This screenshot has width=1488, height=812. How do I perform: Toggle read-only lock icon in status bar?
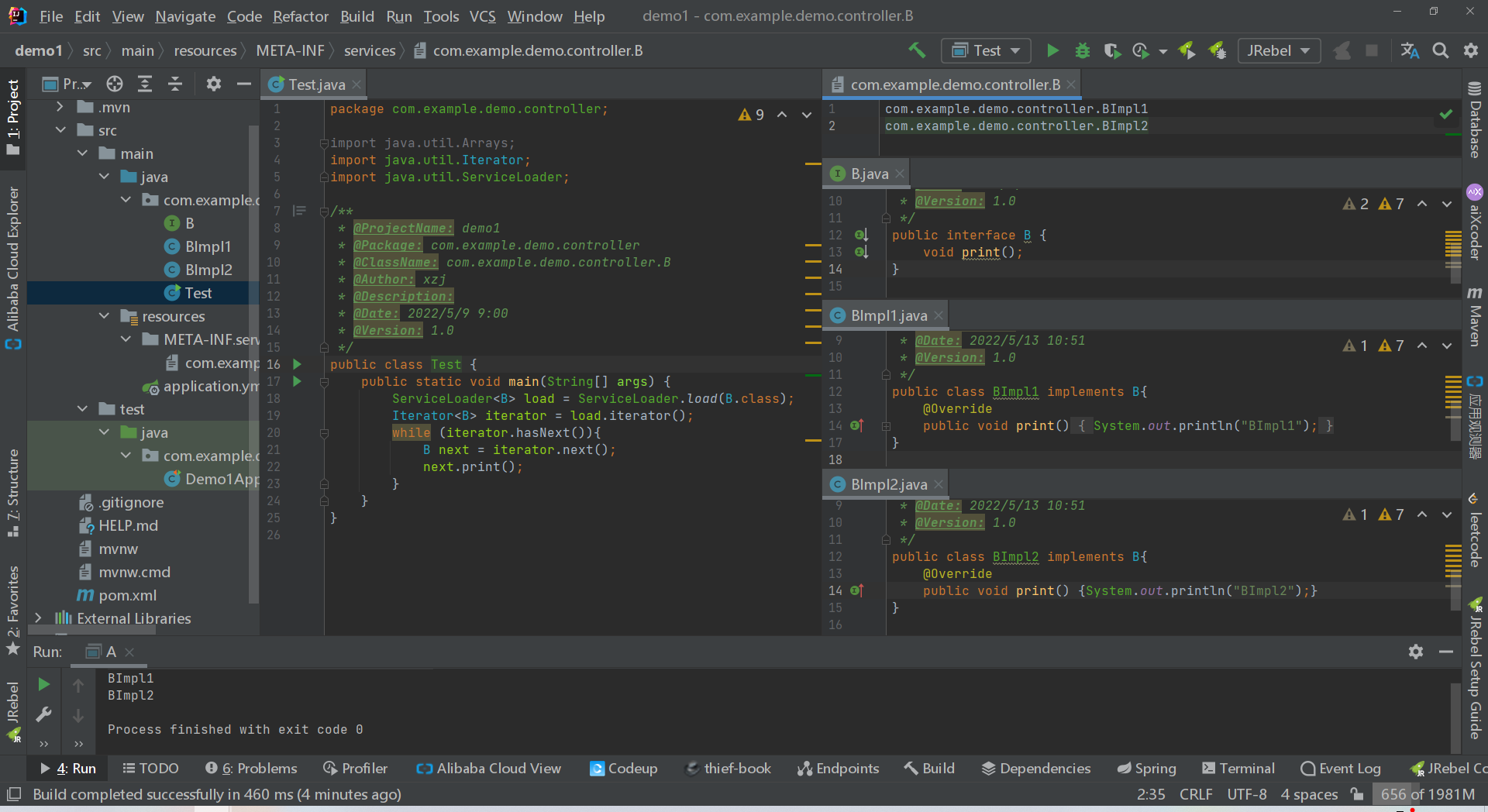tap(1357, 794)
